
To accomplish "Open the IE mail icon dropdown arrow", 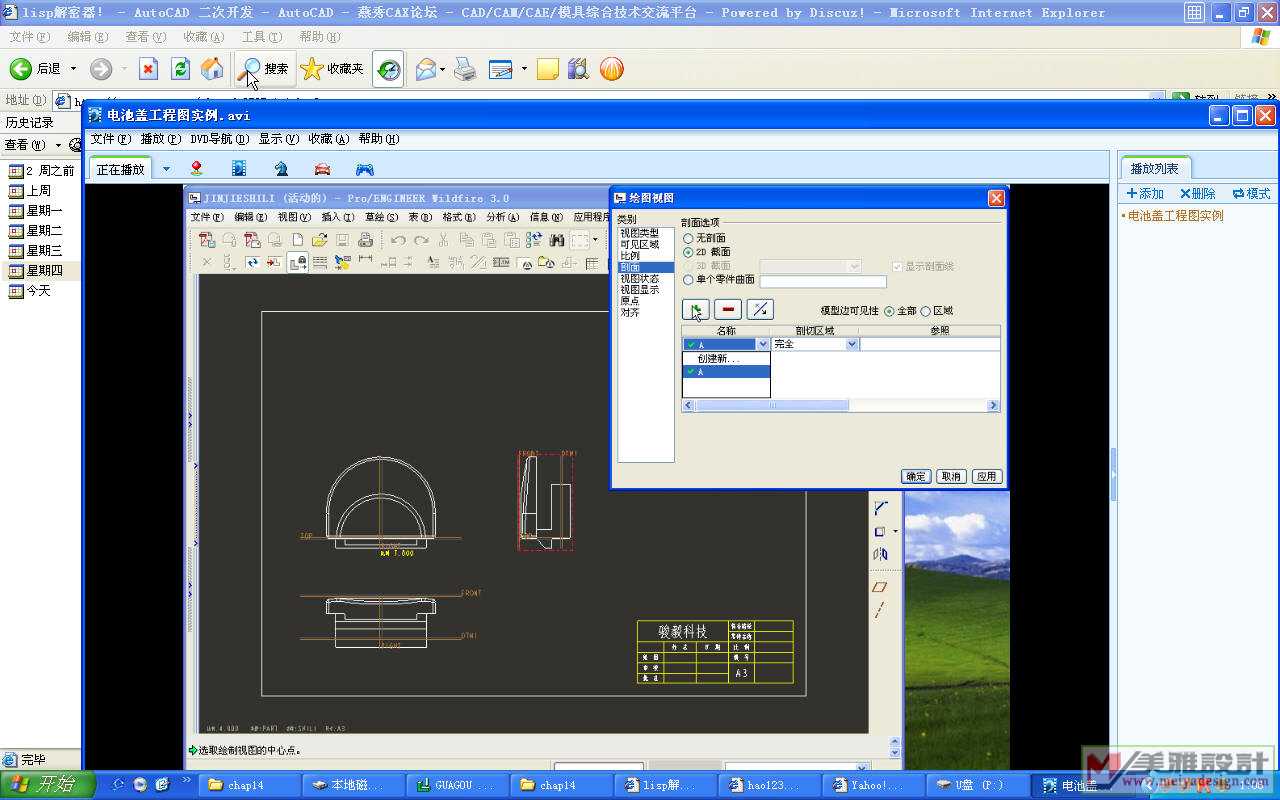I will click(x=443, y=69).
